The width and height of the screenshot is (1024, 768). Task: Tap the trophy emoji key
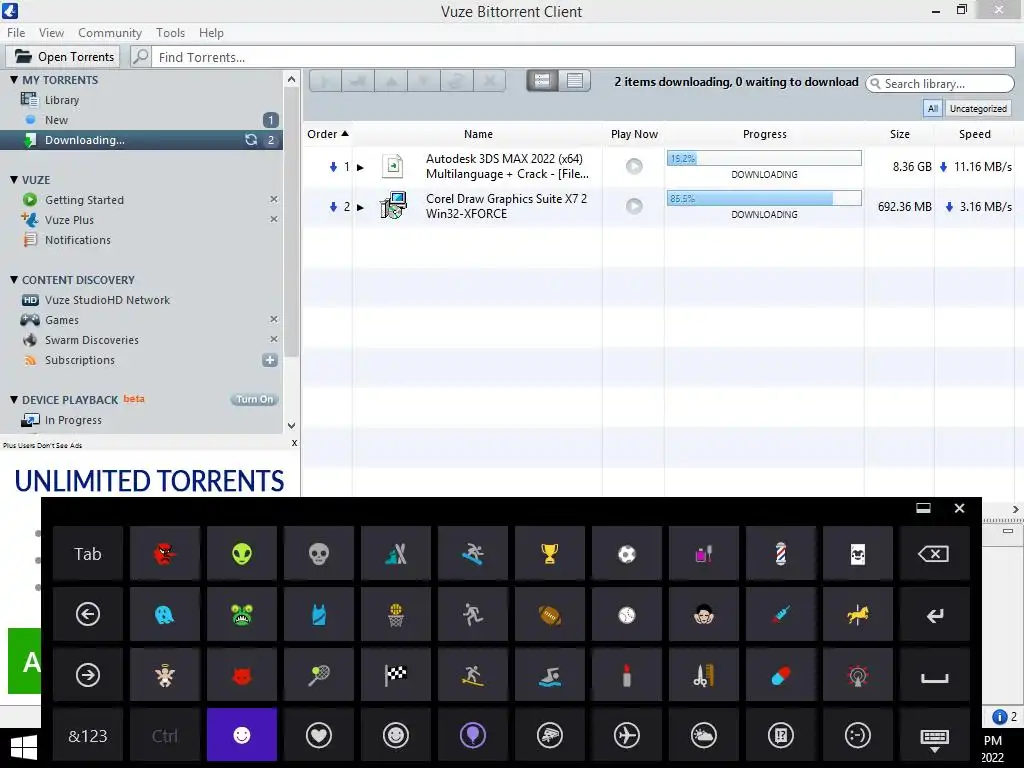point(550,554)
